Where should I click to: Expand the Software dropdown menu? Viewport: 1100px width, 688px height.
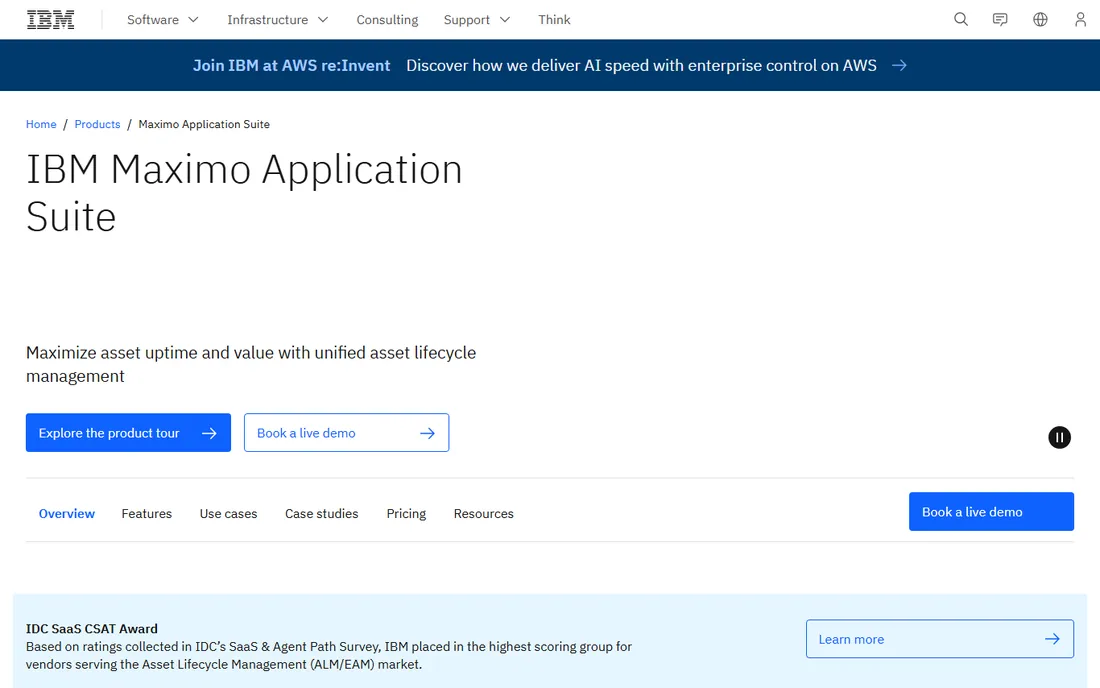163,20
